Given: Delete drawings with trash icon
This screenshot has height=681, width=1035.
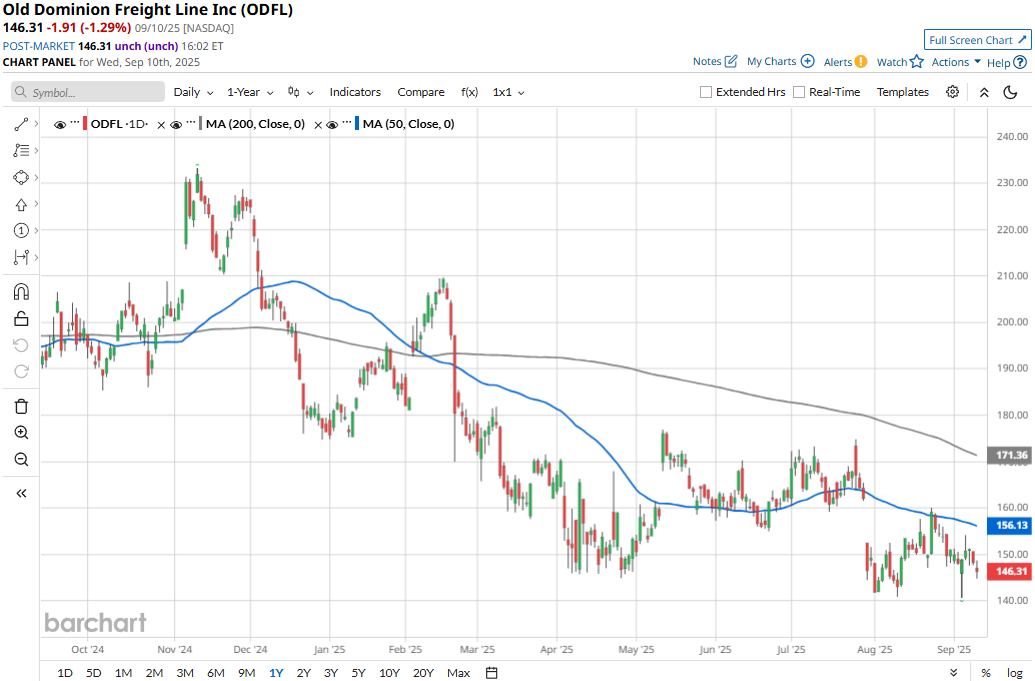Looking at the screenshot, I should (21, 406).
